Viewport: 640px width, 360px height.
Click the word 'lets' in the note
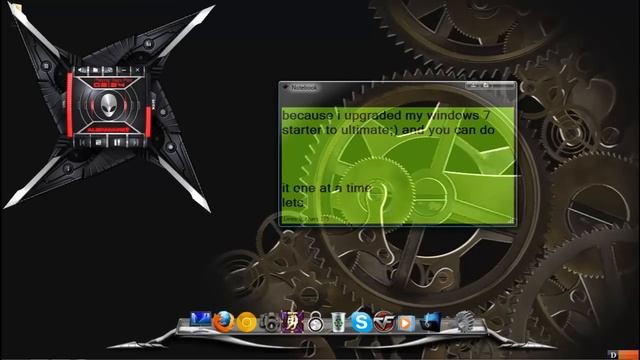tap(293, 202)
